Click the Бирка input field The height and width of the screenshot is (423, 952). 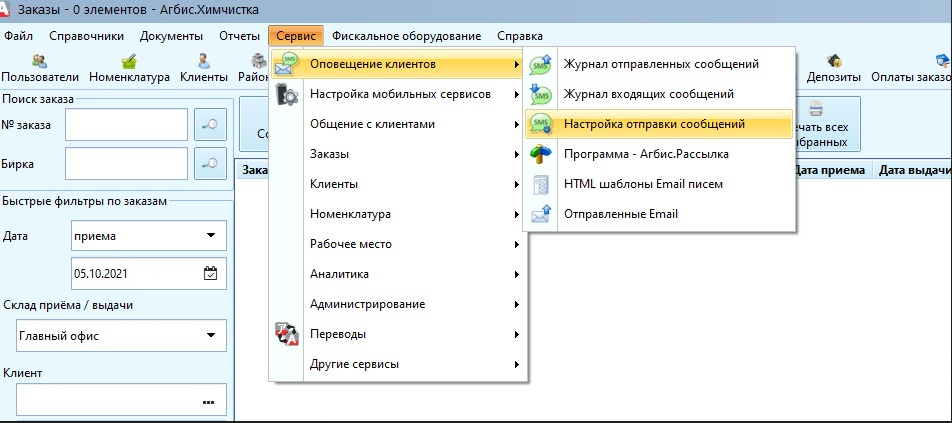click(x=126, y=163)
